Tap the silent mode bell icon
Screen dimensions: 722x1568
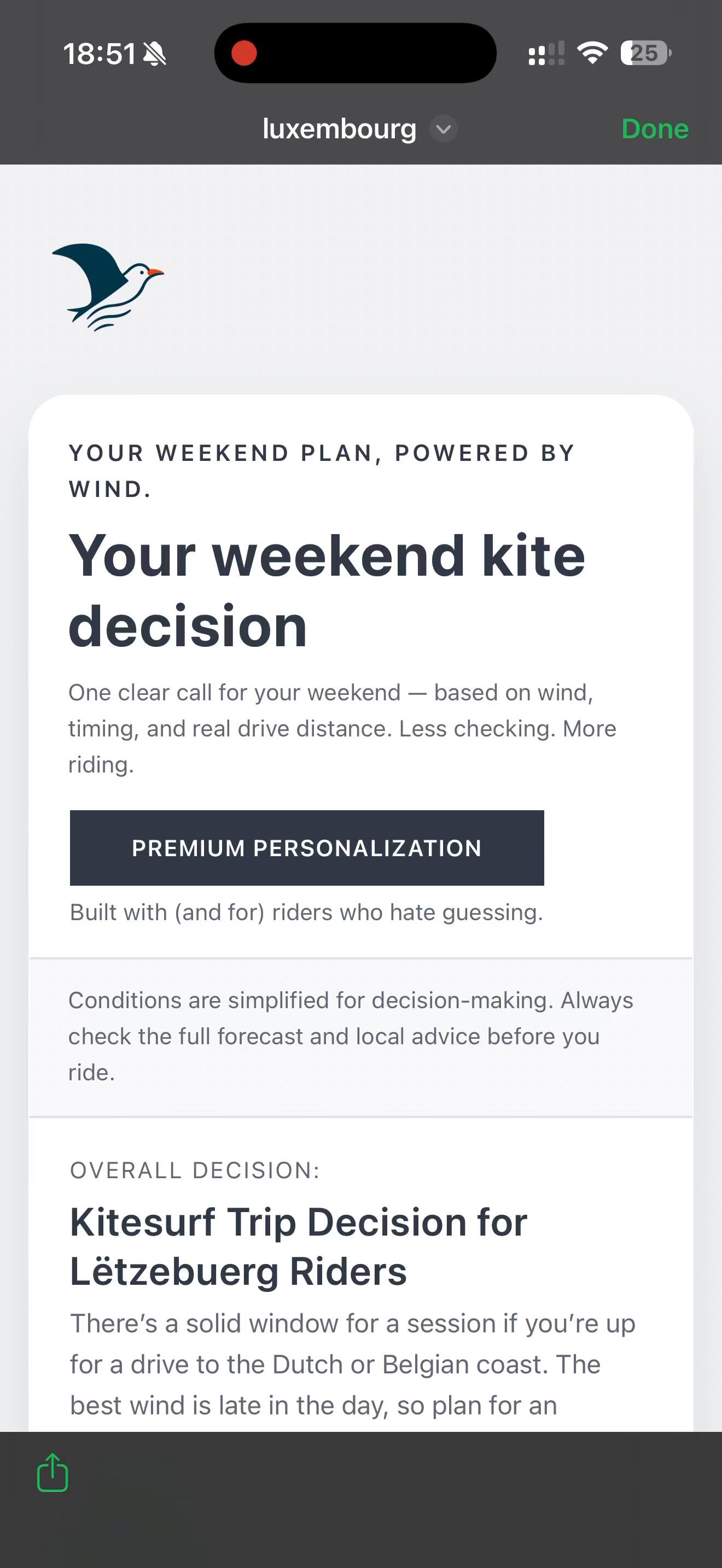pyautogui.click(x=154, y=54)
